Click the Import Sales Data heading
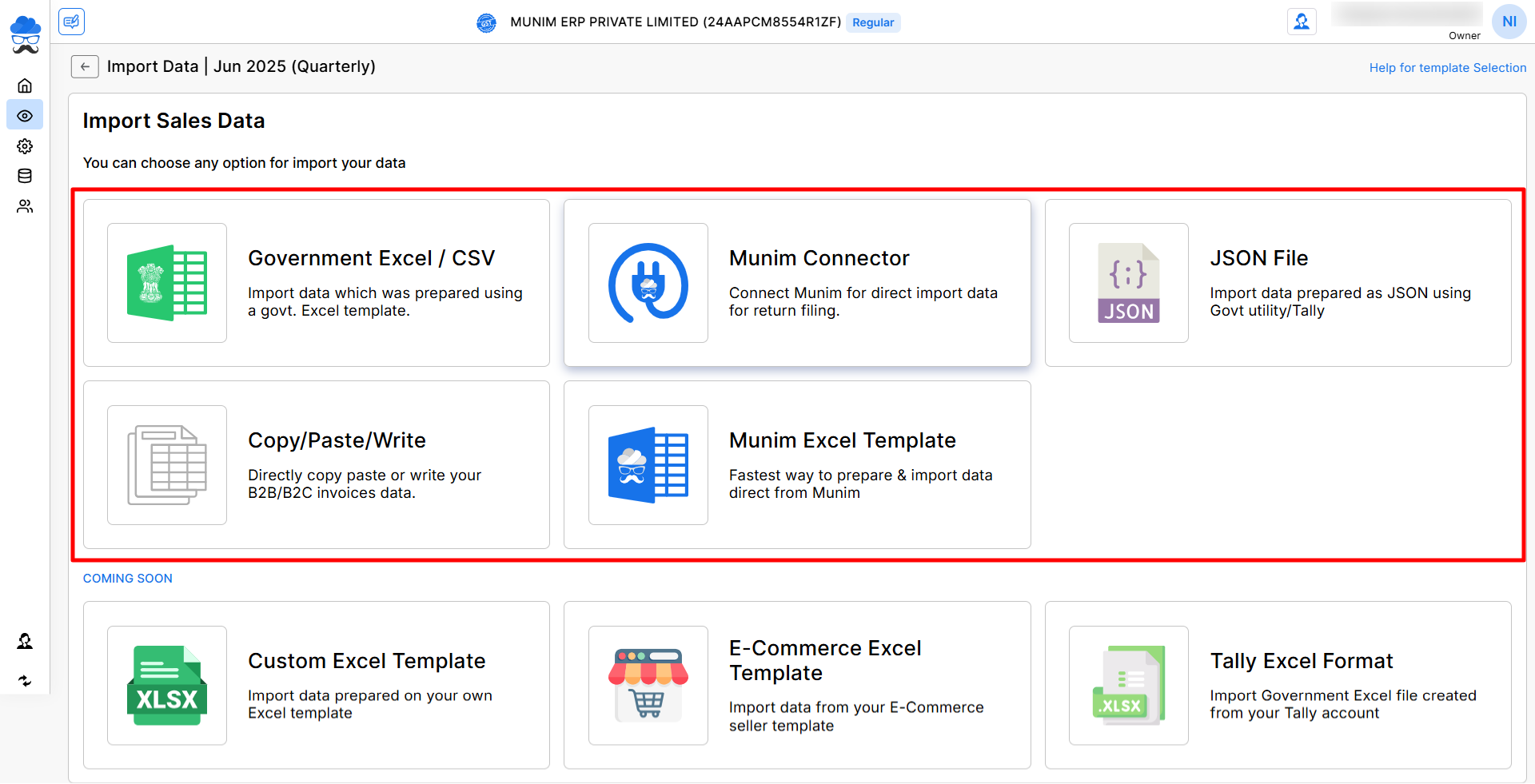1535x784 pixels. click(173, 121)
